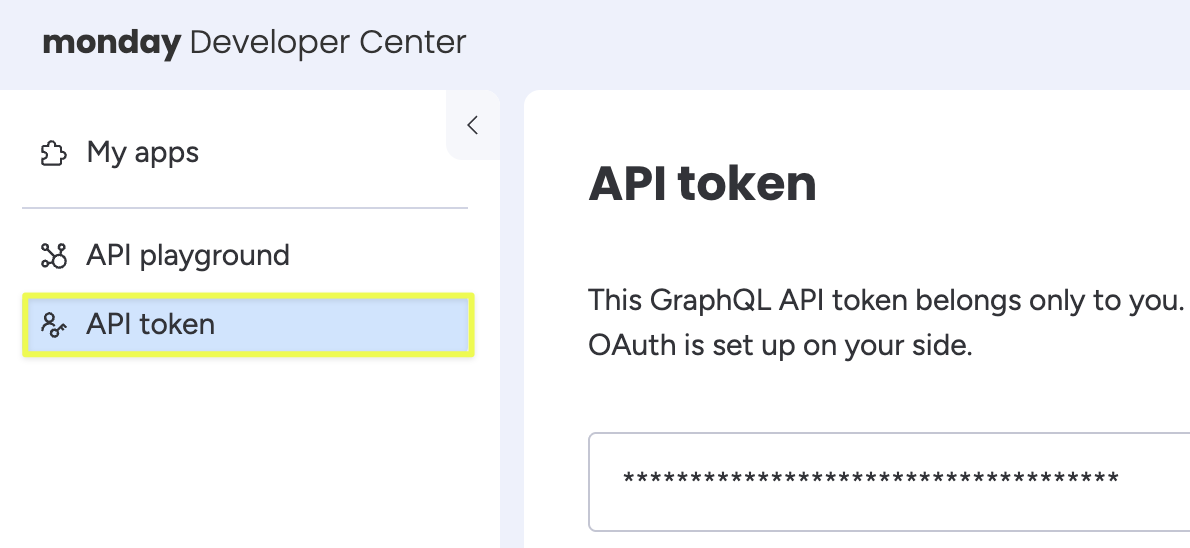Viewport: 1190px width, 548px height.
Task: Click the My apps puzzle icon
Action: coord(52,154)
